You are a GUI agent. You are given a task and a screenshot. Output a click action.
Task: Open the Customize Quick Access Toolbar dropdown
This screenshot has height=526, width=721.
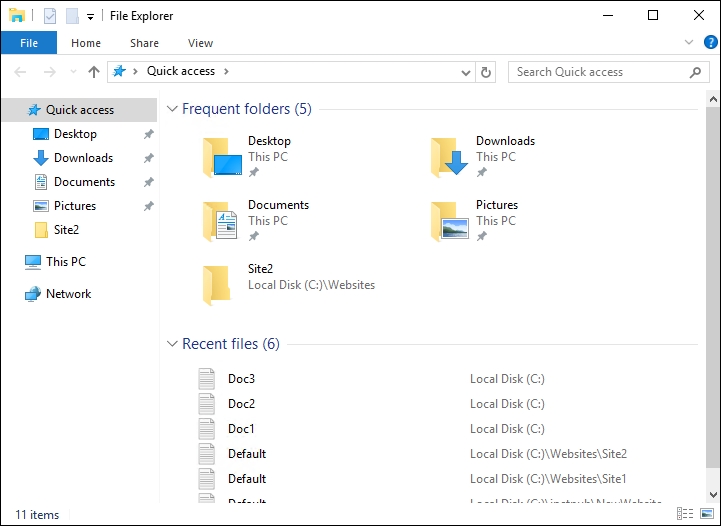[90, 17]
